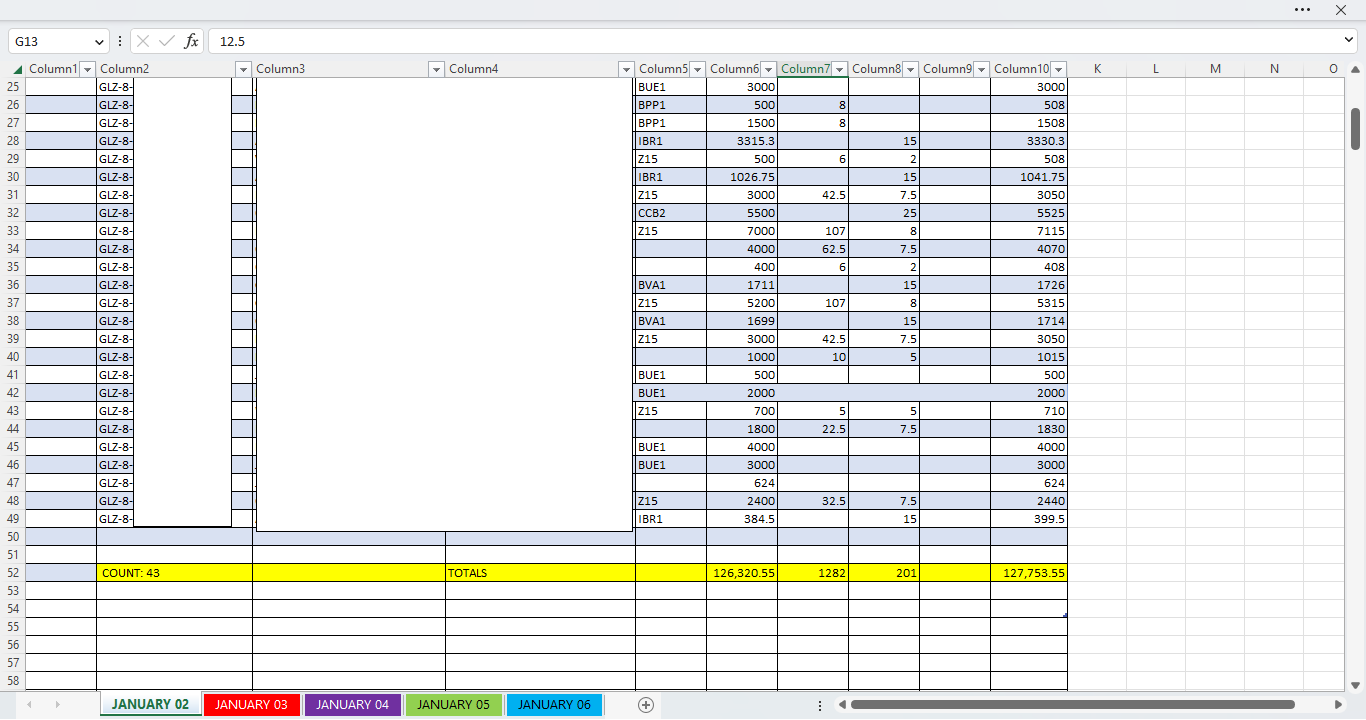Image resolution: width=1366 pixels, height=720 pixels.
Task: Select the cell containing 2440
Action: click(1029, 501)
